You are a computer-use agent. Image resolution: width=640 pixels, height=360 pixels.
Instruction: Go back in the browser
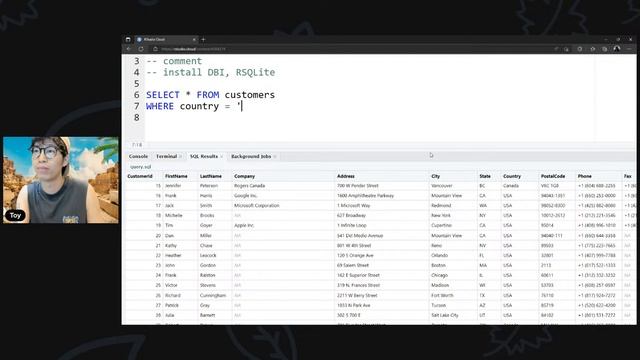[x=129, y=49]
